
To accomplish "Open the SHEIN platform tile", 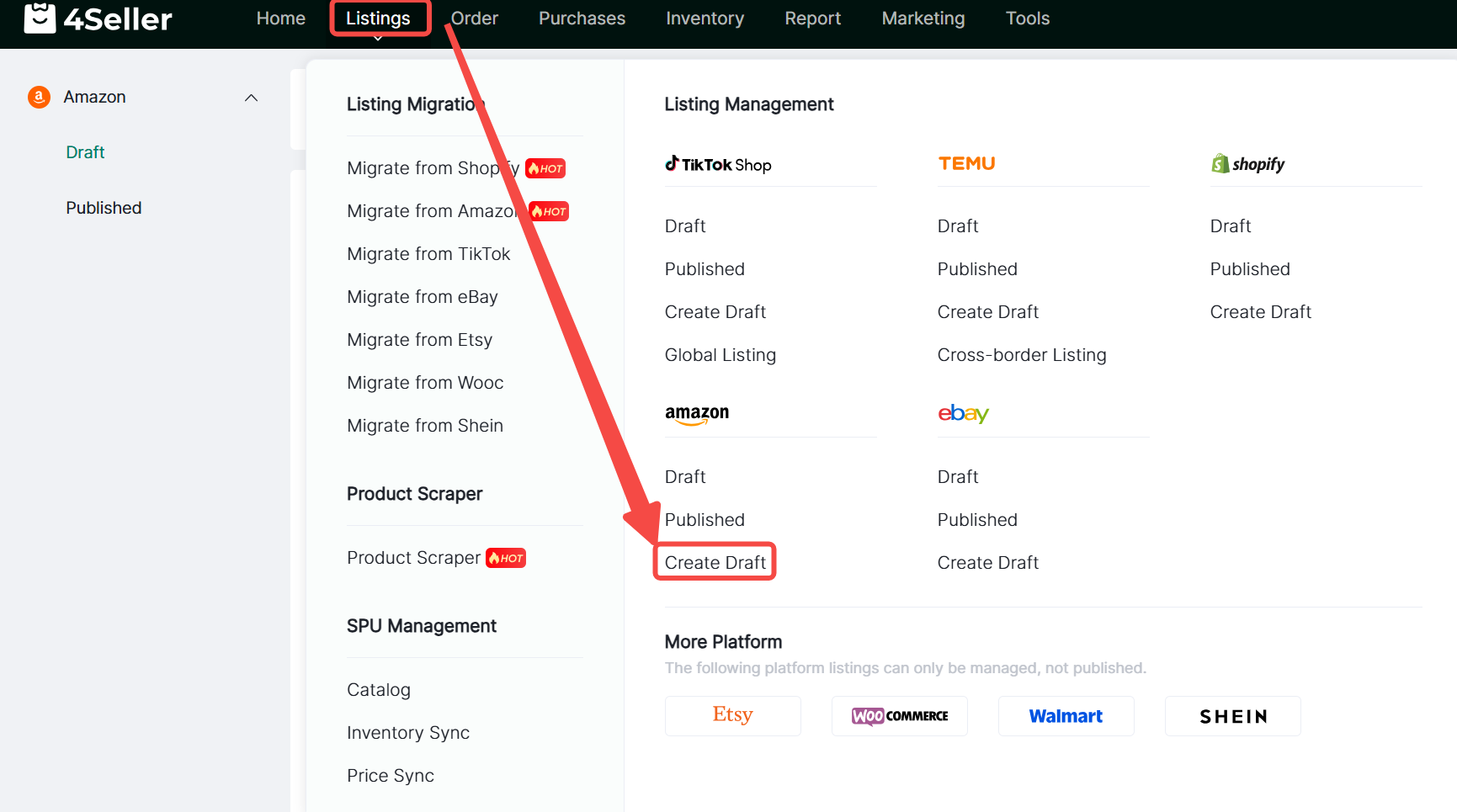I will point(1232,716).
